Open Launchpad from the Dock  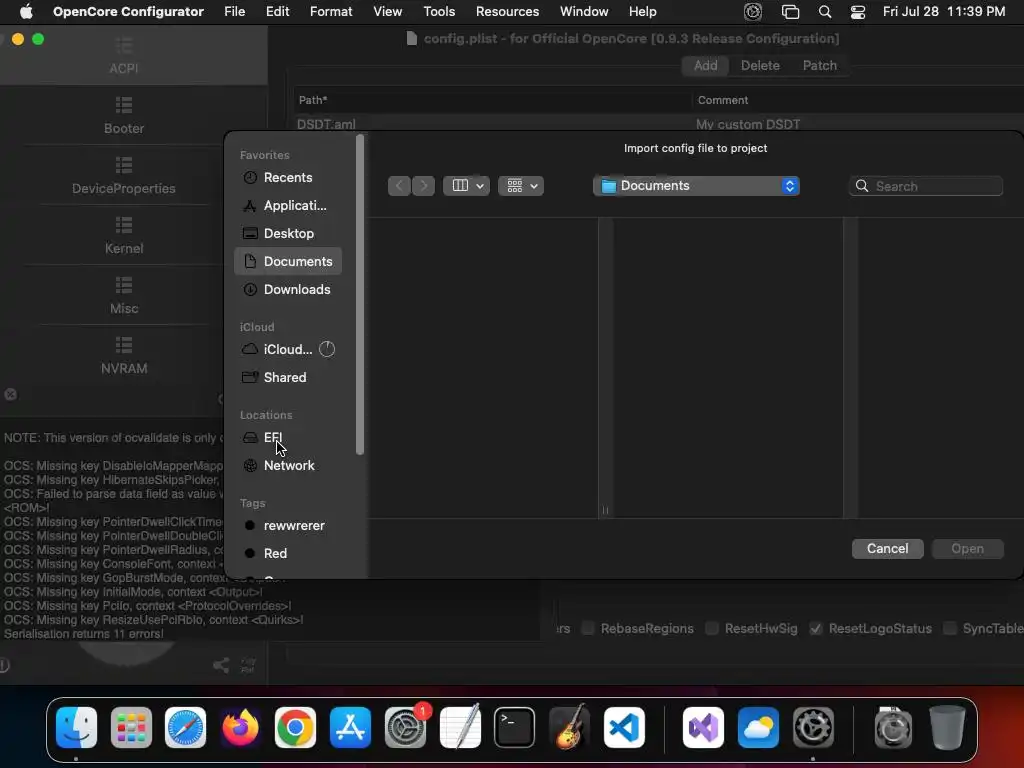(131, 727)
